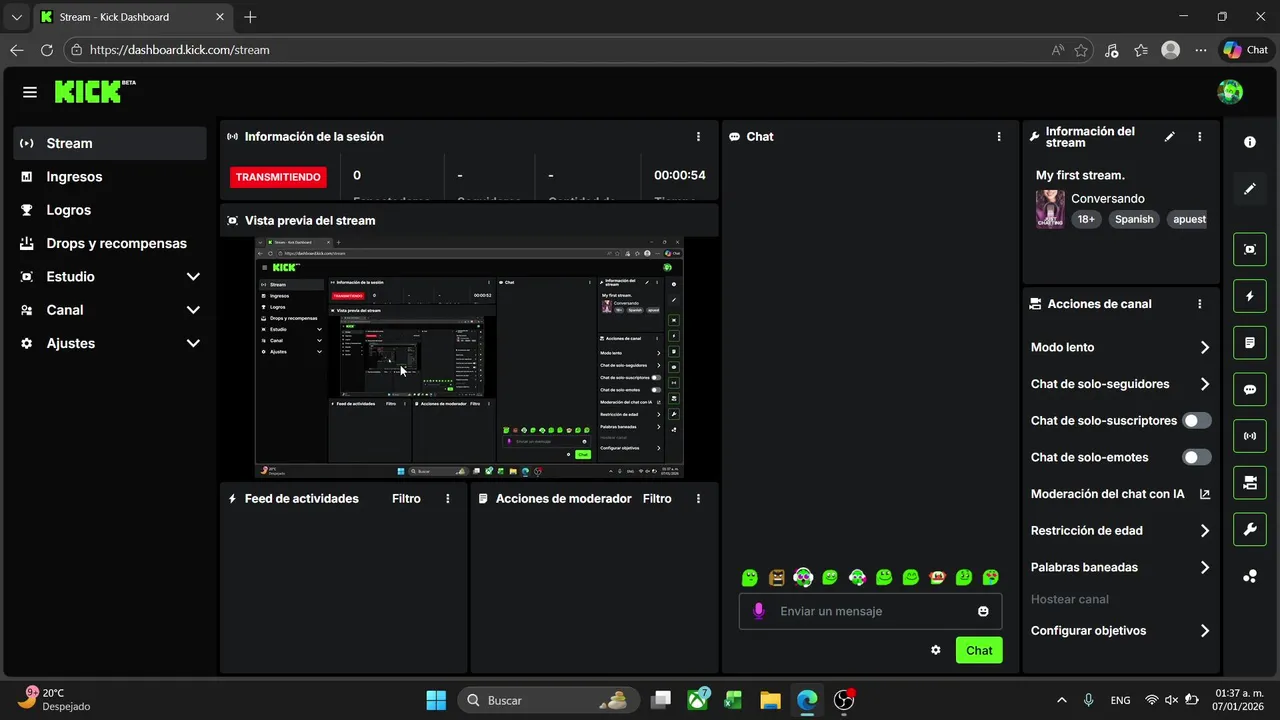Toggle stream info wrench widget in right sidebar
This screenshot has width=1280, height=720.
click(1250, 529)
